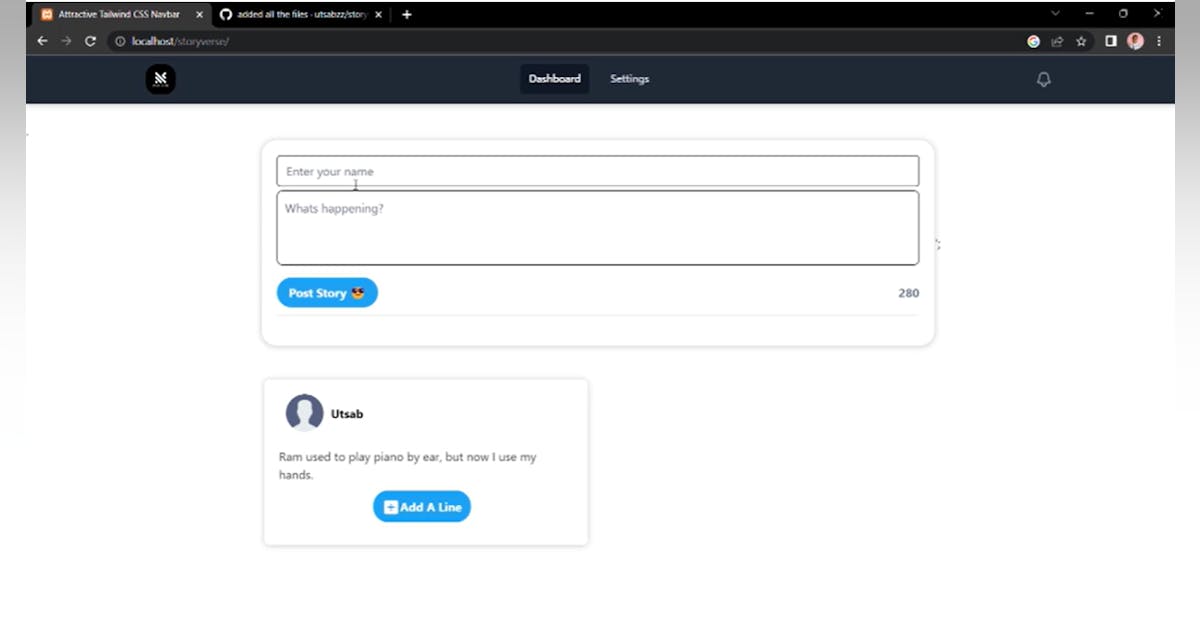Open the Chrome three-dot menu

pos(1159,41)
